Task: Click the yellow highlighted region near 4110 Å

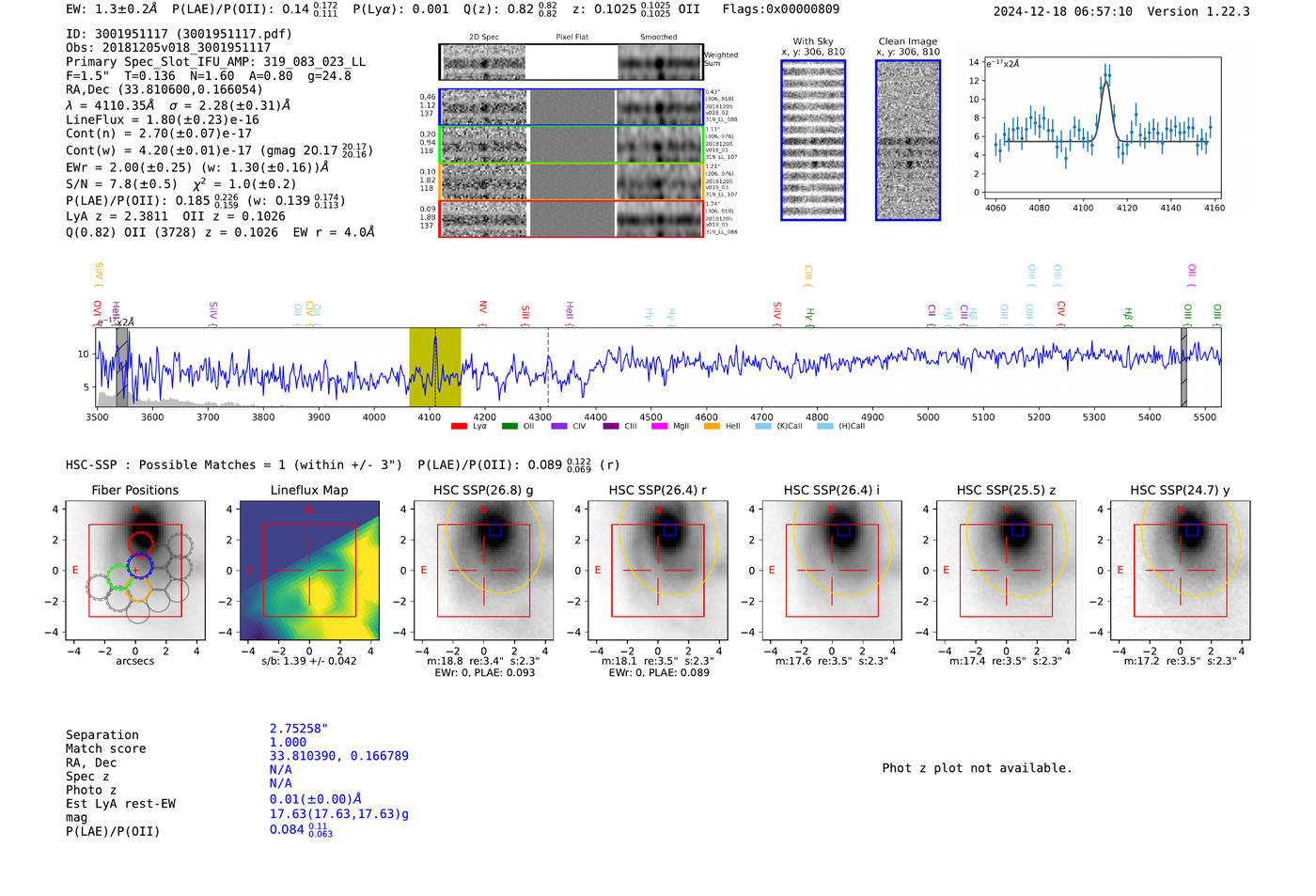Action: 435,367
